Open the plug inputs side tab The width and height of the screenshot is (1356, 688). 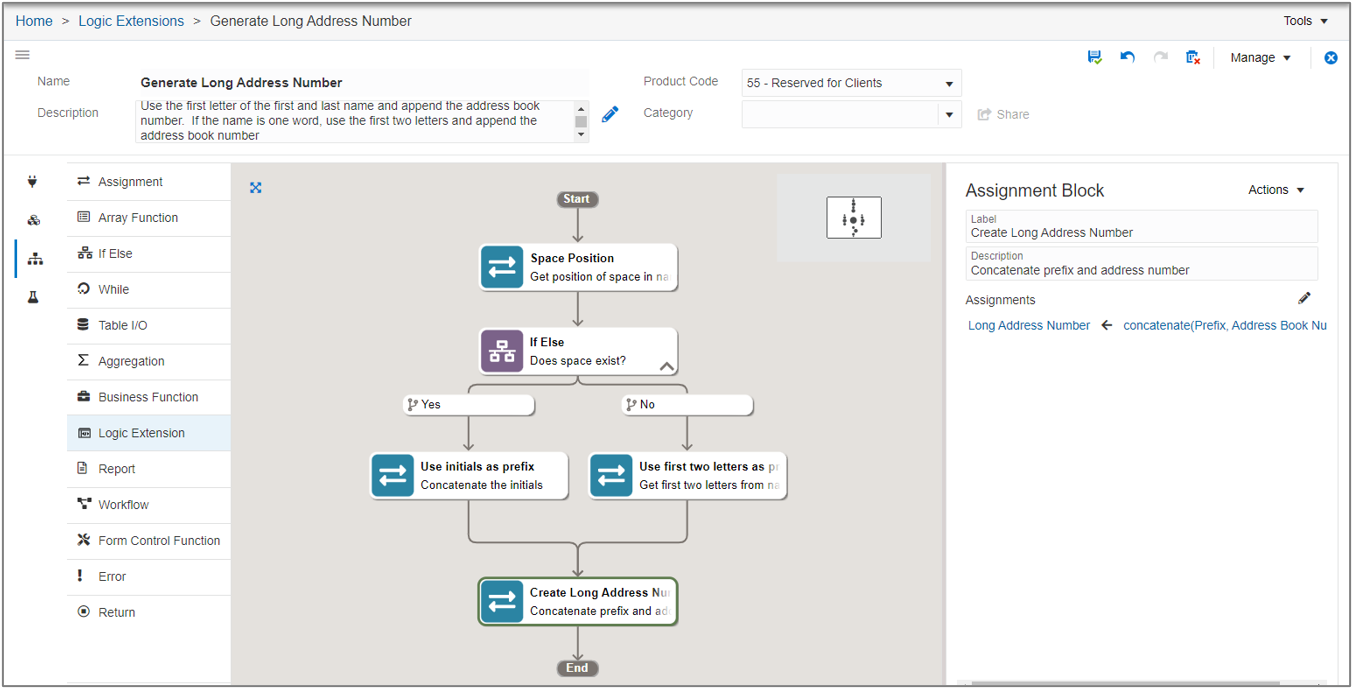33,182
